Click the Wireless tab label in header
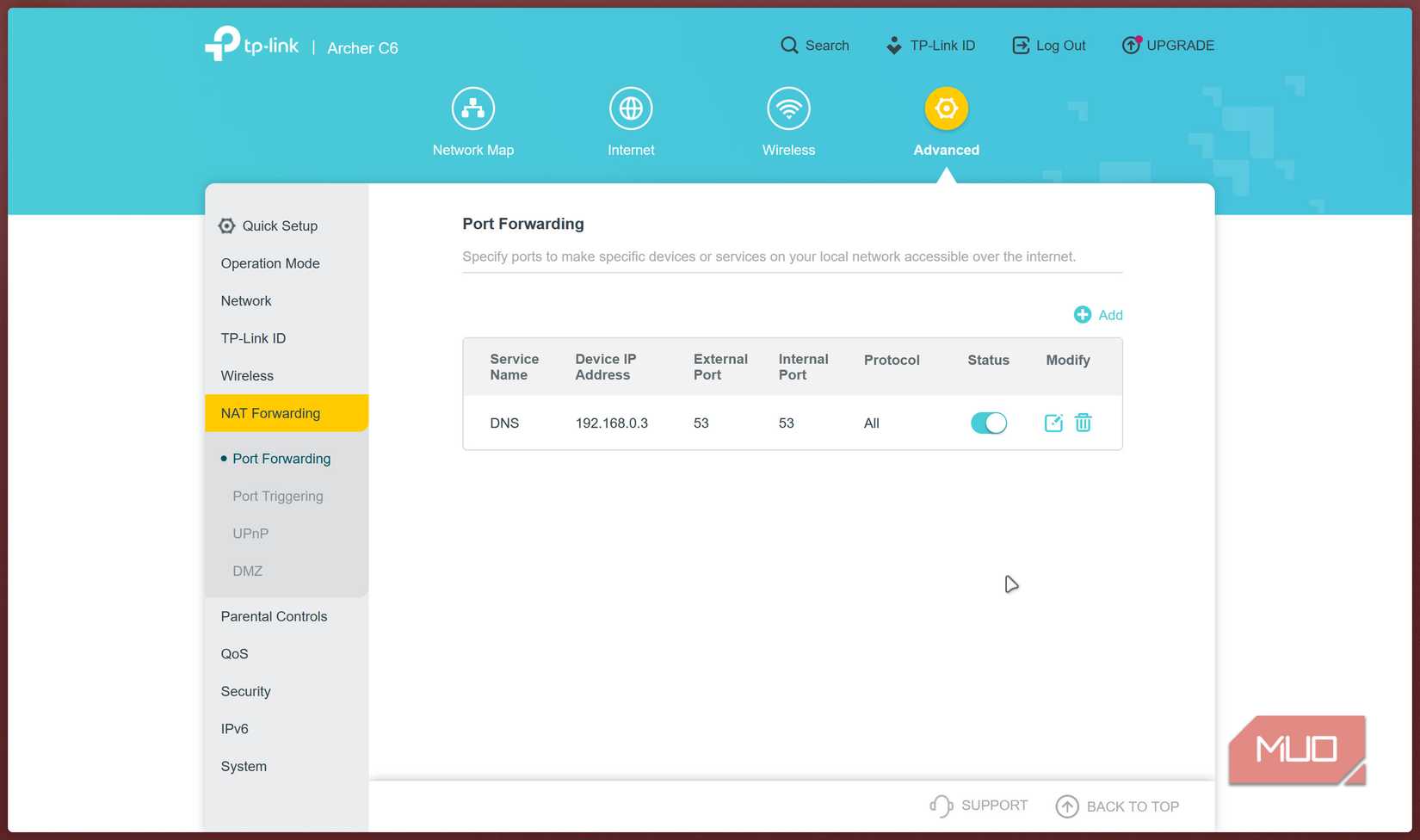This screenshot has height=840, width=1420. pyautogui.click(x=788, y=150)
